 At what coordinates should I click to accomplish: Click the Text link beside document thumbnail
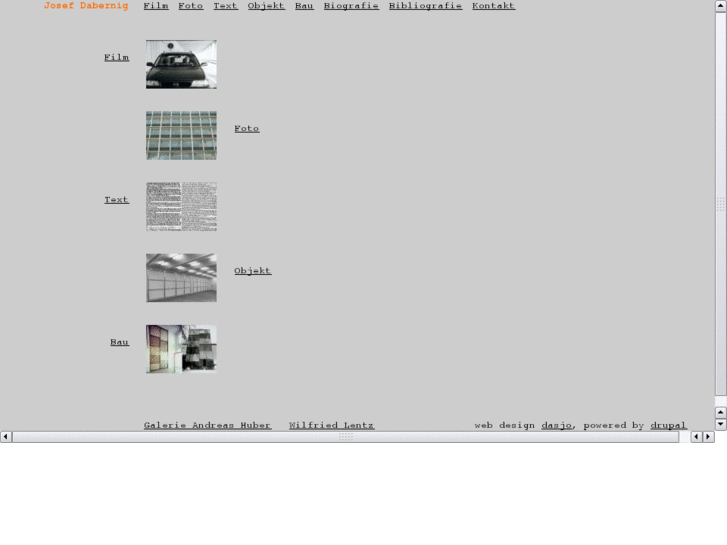(x=116, y=200)
